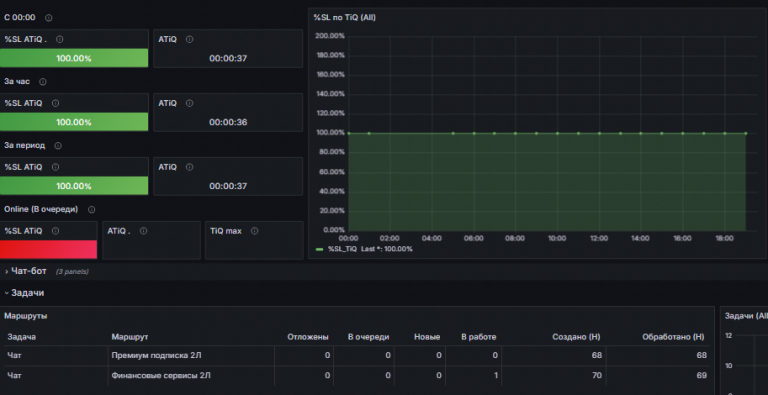Click info icon on '%SL ATiQ .' top panel

point(59,39)
